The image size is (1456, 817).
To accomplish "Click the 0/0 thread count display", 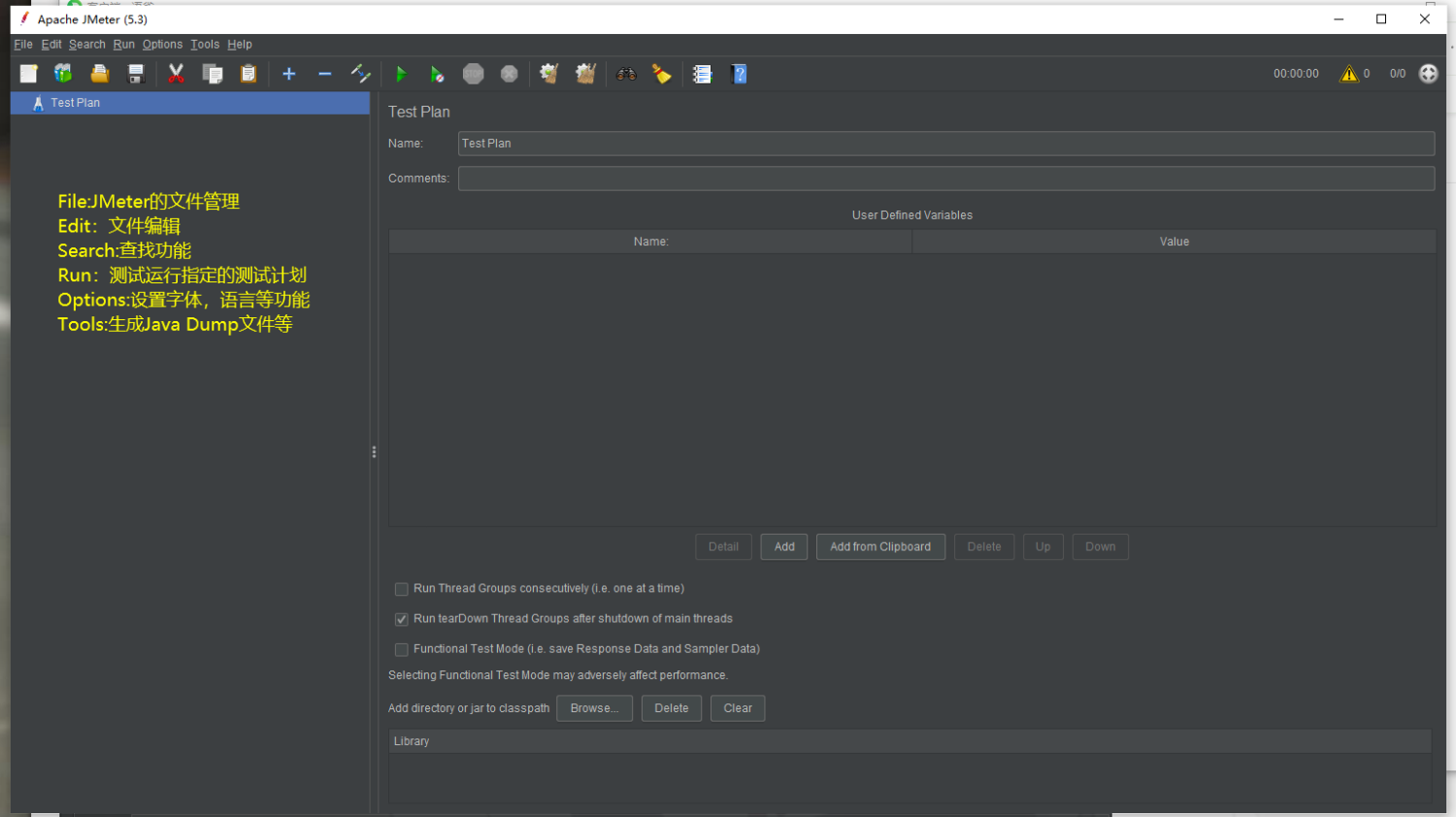I will tap(1398, 74).
